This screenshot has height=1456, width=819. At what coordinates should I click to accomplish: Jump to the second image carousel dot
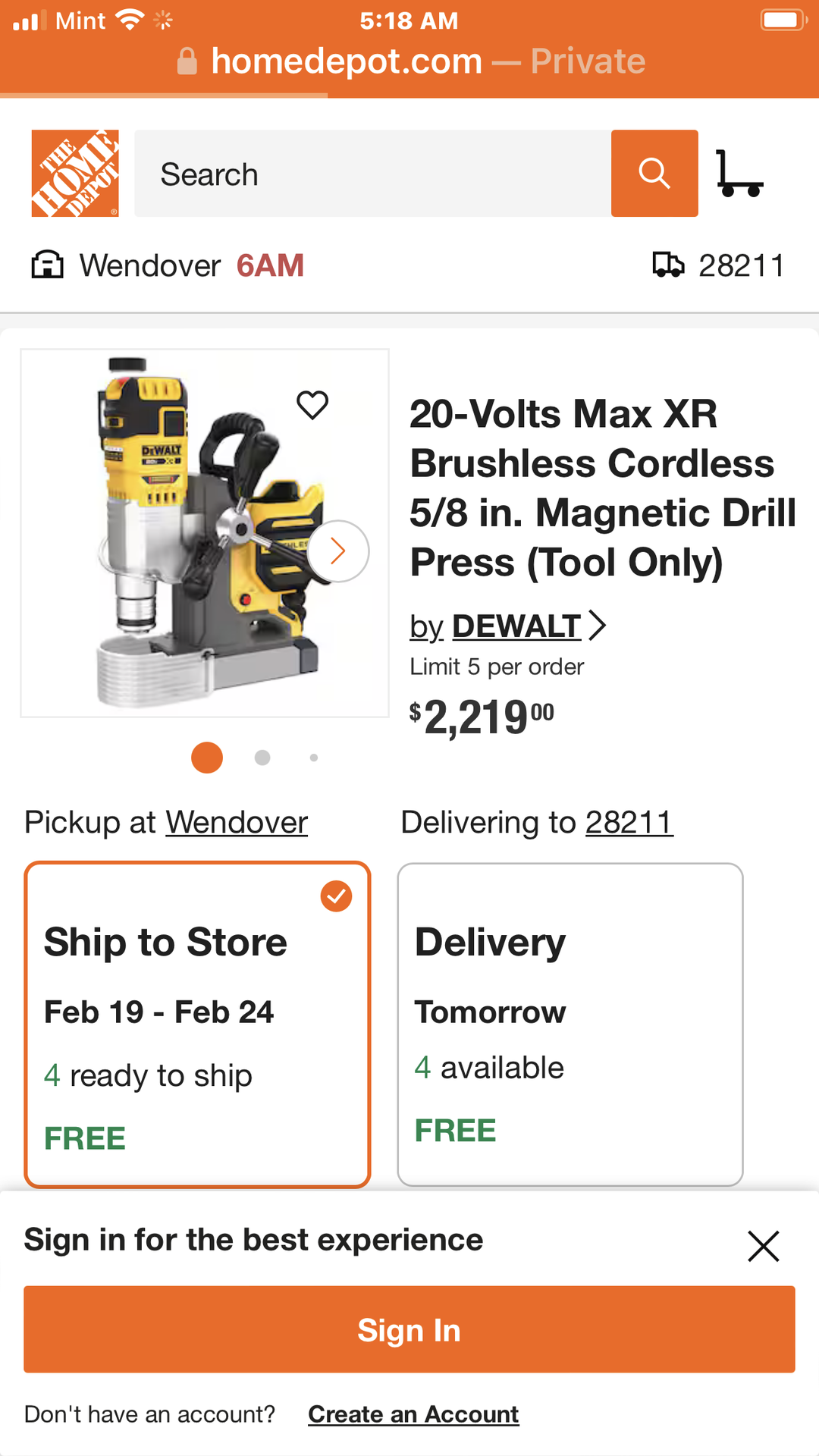[262, 758]
